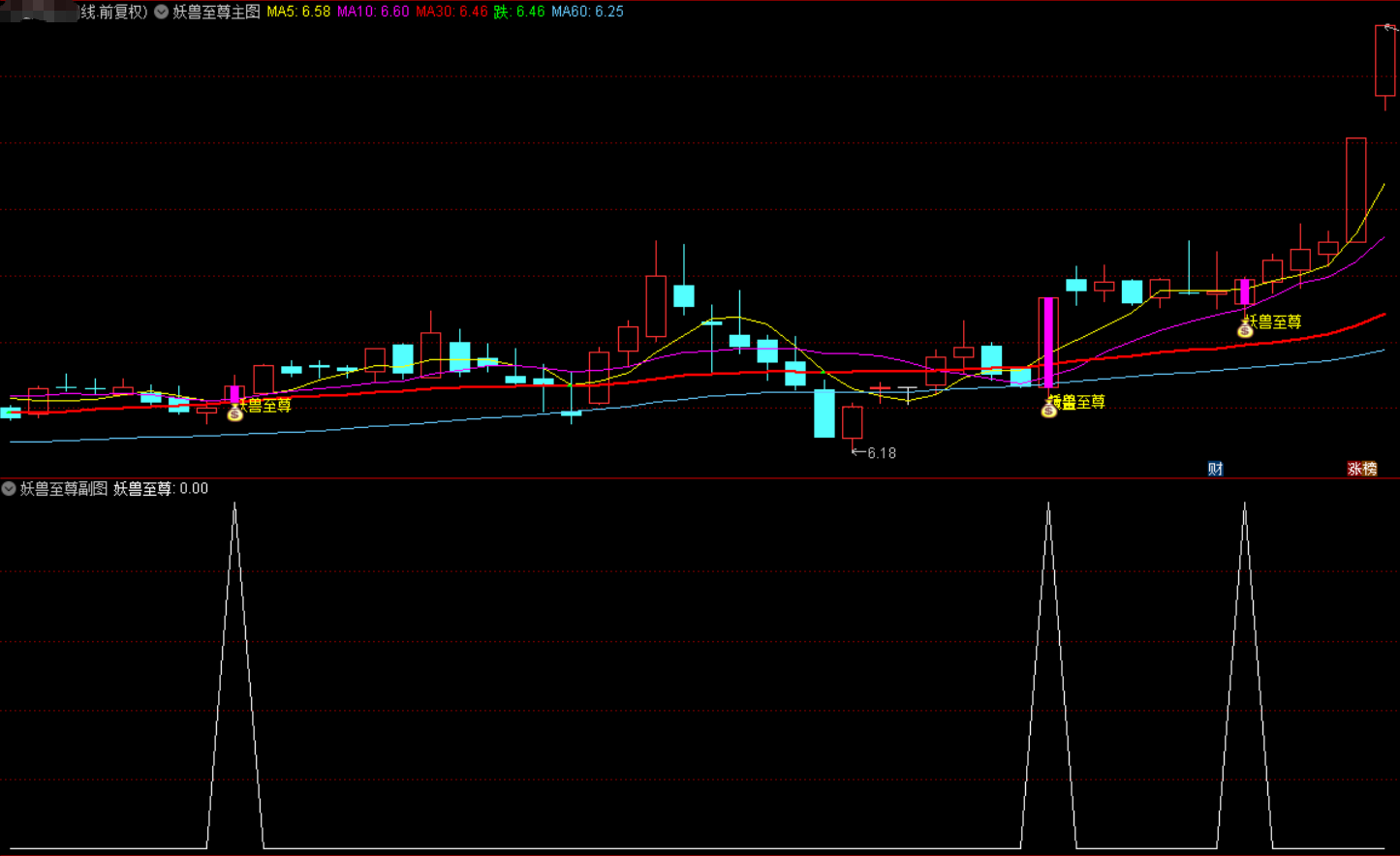Click the MA10: 6.60 value
This screenshot has width=1400, height=856.
(373, 12)
